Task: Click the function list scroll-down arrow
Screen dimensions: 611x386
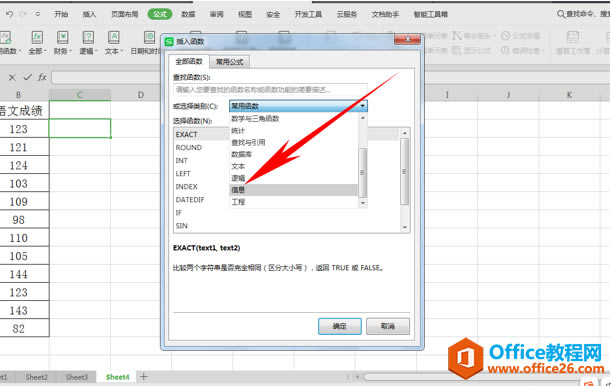Action: tap(405, 227)
